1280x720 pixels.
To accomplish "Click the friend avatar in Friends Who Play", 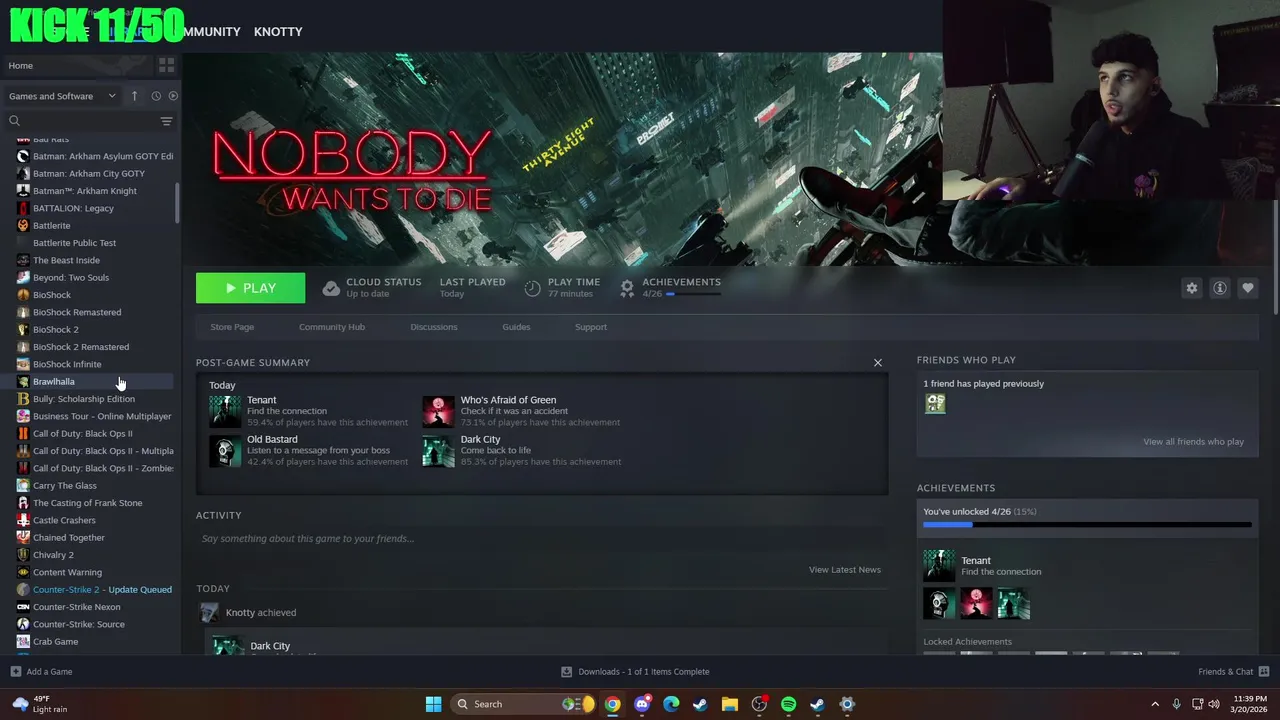I will (x=935, y=403).
